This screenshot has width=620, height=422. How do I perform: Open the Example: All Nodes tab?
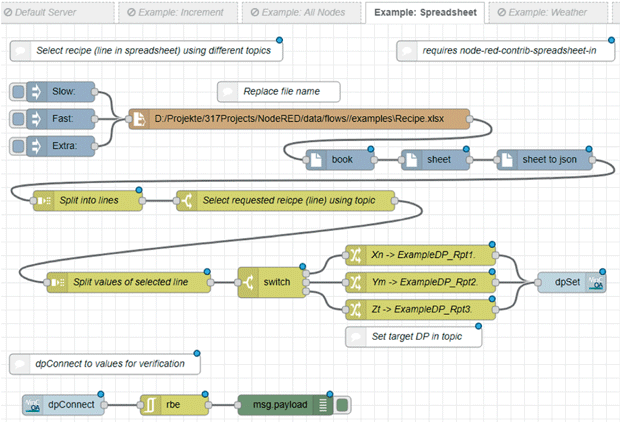302,13
